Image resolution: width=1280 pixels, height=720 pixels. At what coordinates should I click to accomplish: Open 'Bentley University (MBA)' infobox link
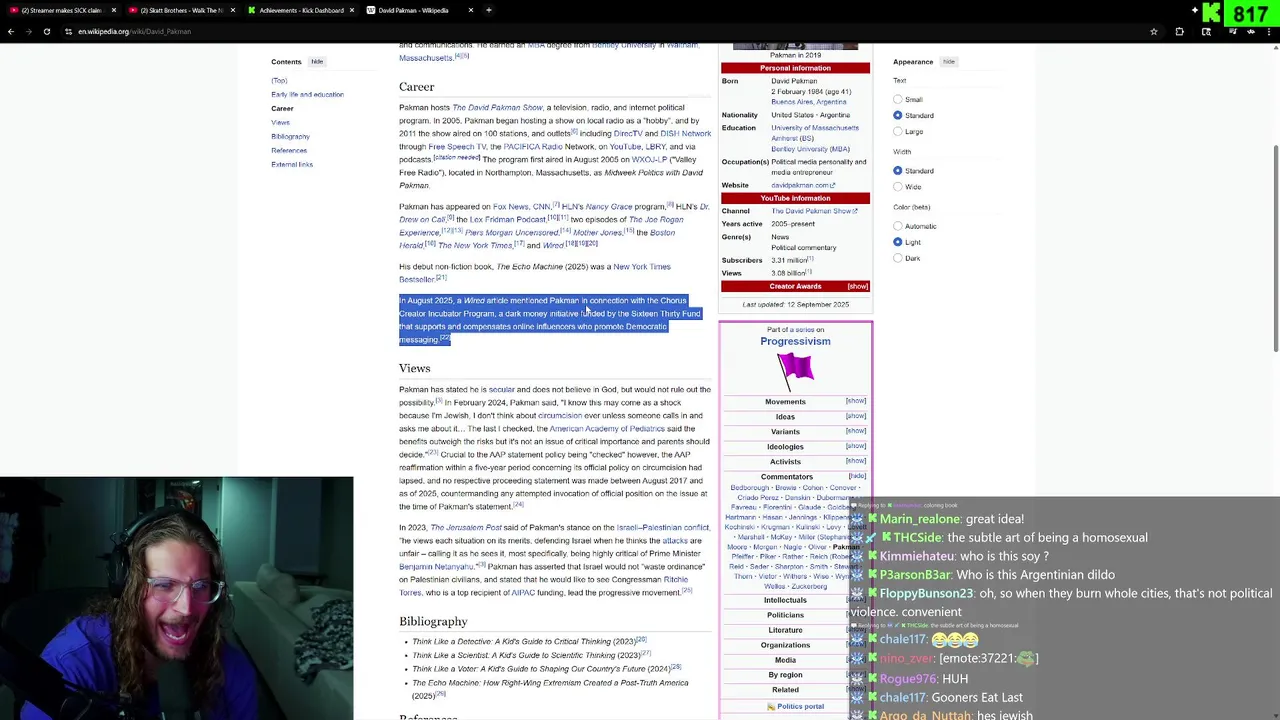click(x=810, y=149)
